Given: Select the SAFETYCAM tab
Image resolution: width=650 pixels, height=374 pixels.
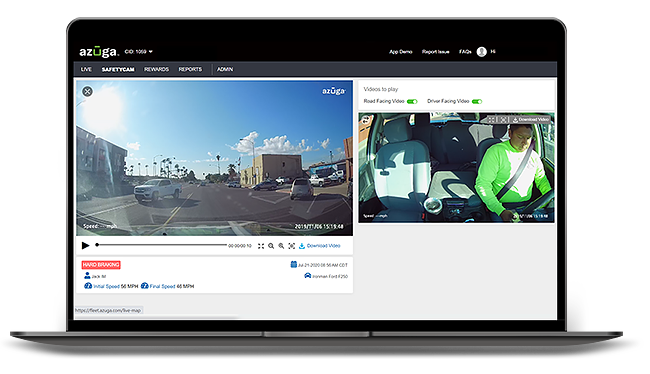Looking at the screenshot, I should pyautogui.click(x=118, y=69).
